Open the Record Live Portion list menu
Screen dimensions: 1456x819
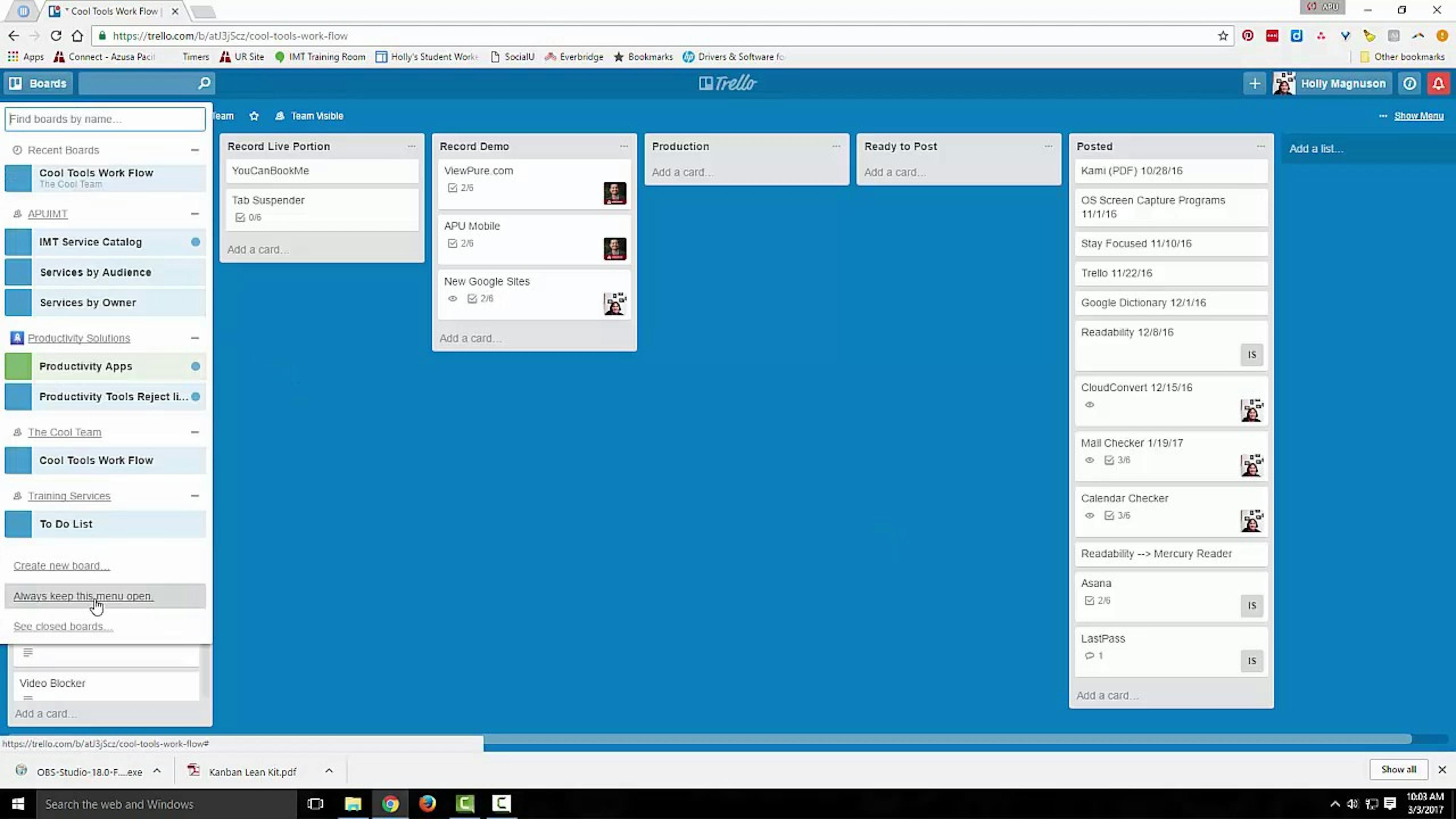tap(411, 146)
